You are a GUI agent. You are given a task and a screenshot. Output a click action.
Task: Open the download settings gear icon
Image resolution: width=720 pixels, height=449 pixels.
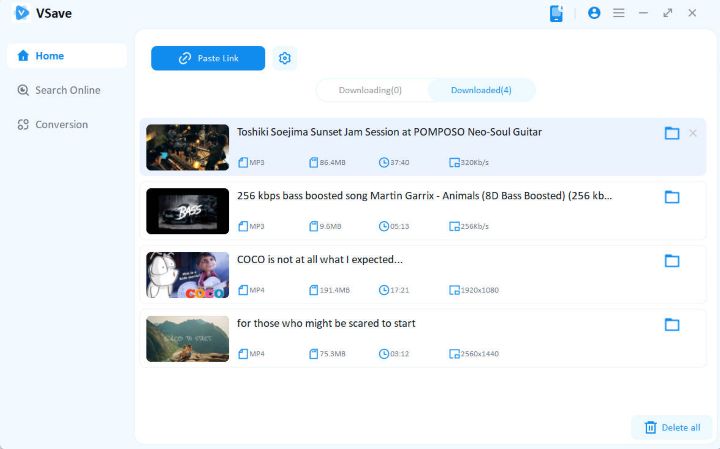pos(285,58)
